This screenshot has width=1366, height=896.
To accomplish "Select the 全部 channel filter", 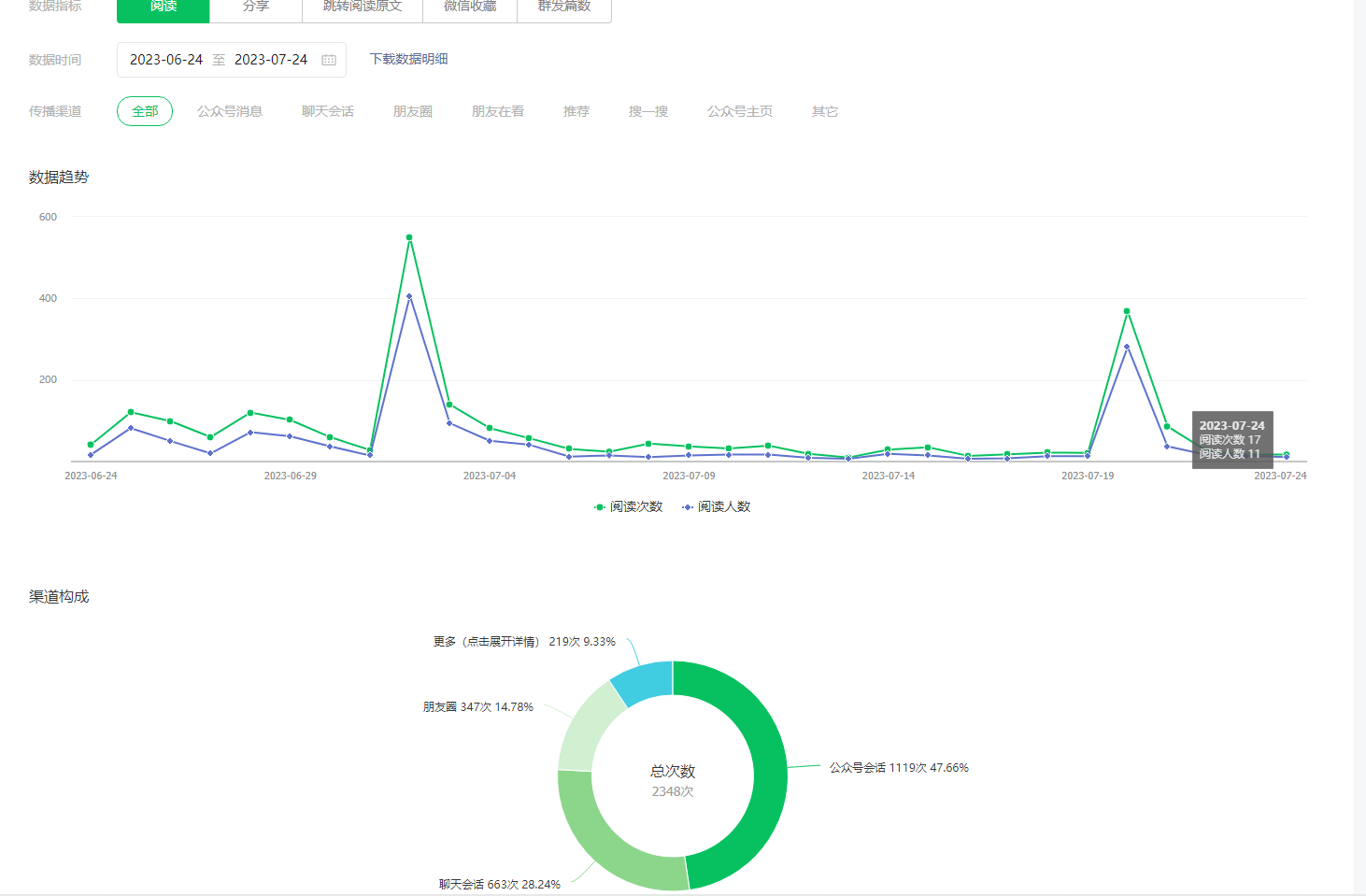I will [x=145, y=111].
